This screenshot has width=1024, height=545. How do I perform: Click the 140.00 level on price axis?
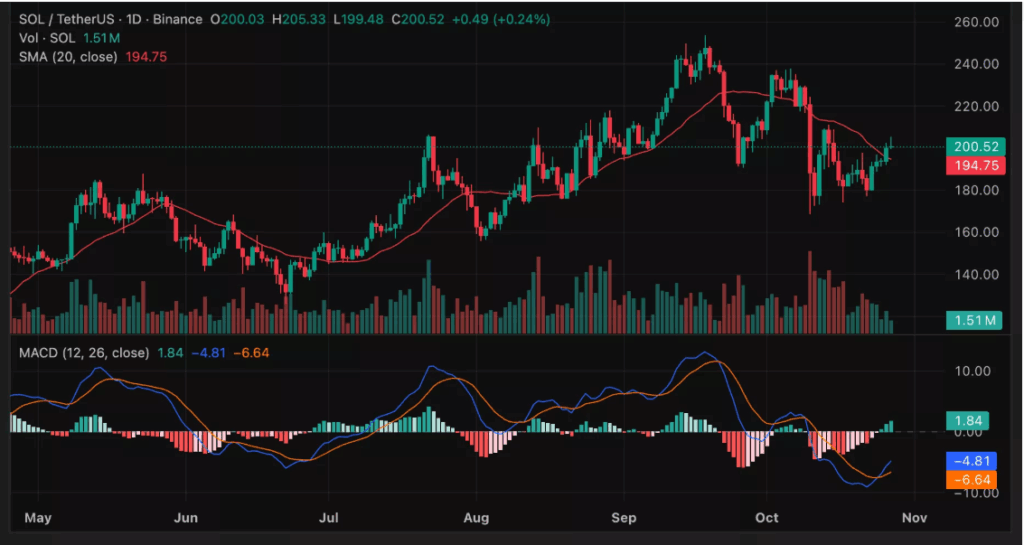[976, 274]
